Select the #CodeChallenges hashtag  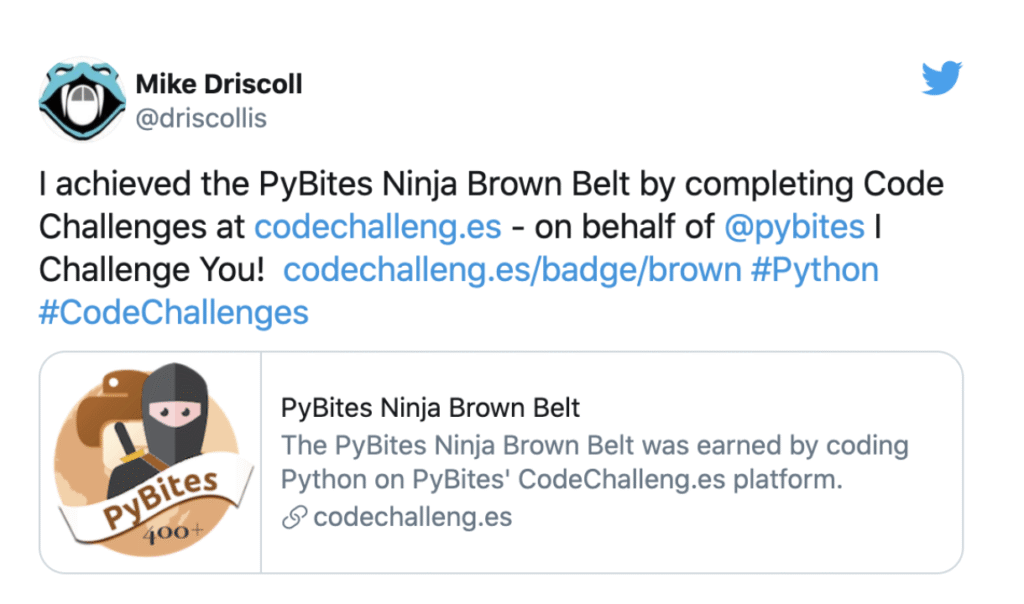pos(174,313)
